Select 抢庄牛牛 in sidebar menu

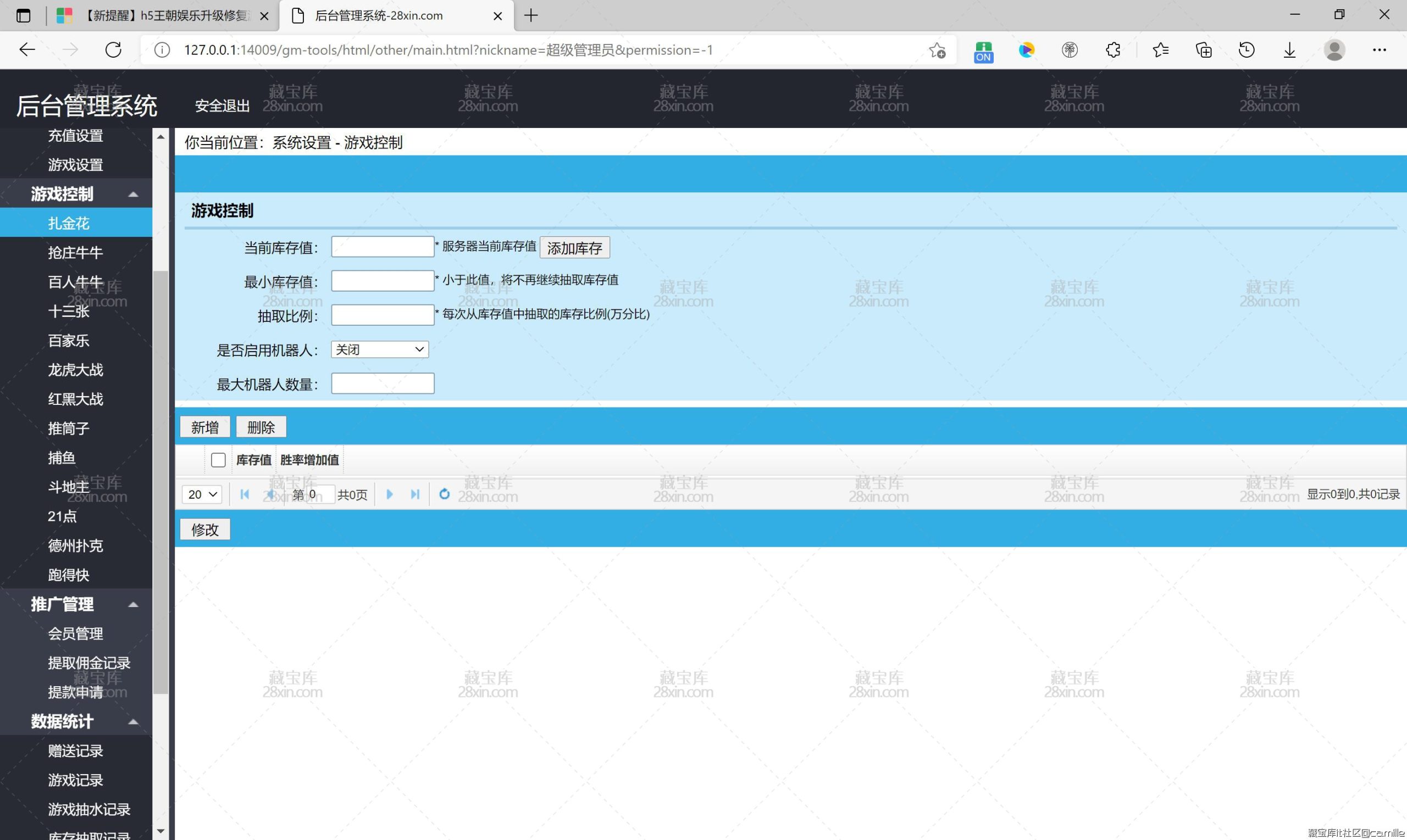pos(75,253)
